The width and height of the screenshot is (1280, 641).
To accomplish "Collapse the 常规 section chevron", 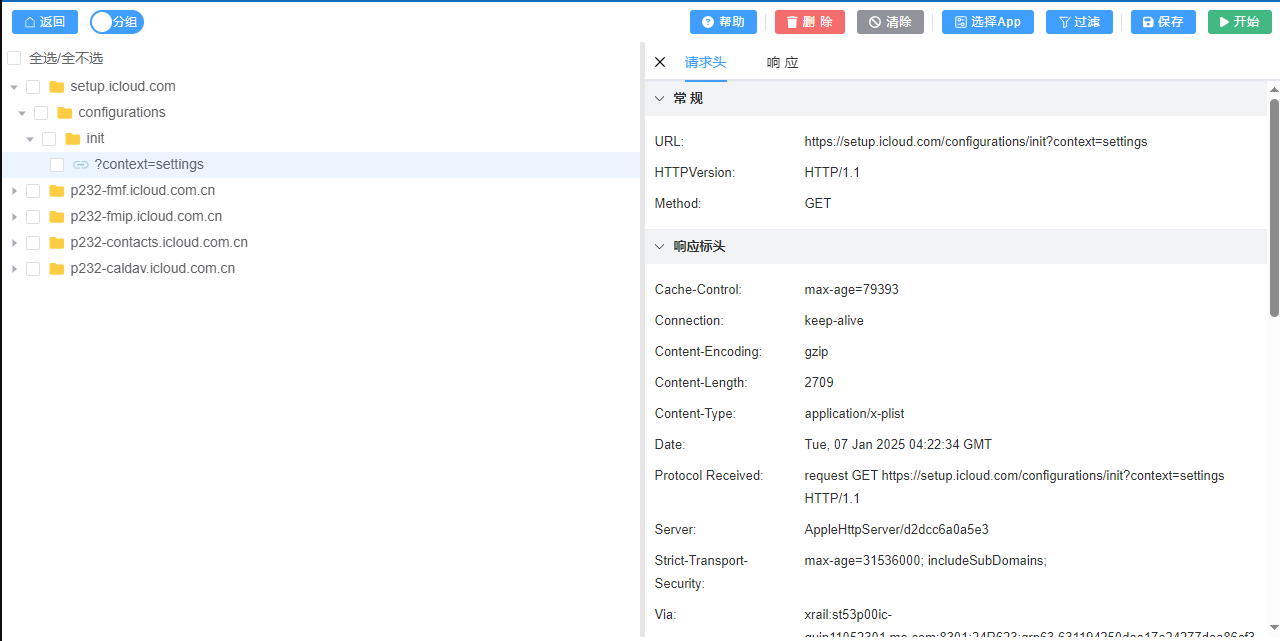I will (x=659, y=98).
